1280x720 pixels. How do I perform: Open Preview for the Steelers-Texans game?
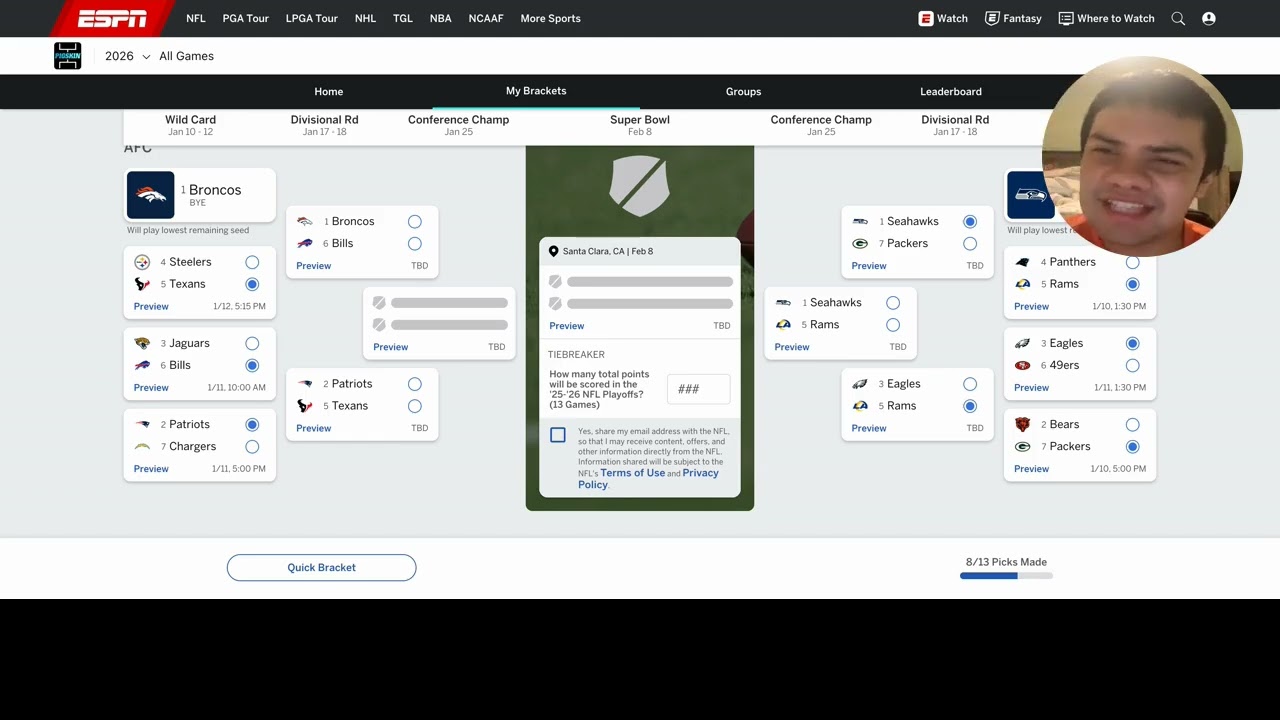tap(151, 306)
